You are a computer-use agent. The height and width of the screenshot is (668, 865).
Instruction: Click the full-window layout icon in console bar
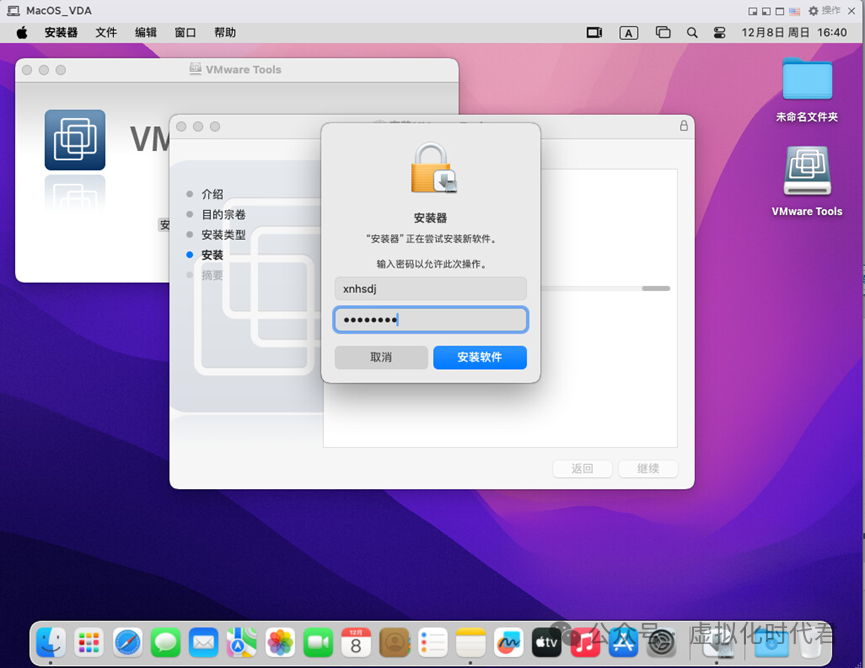[780, 11]
